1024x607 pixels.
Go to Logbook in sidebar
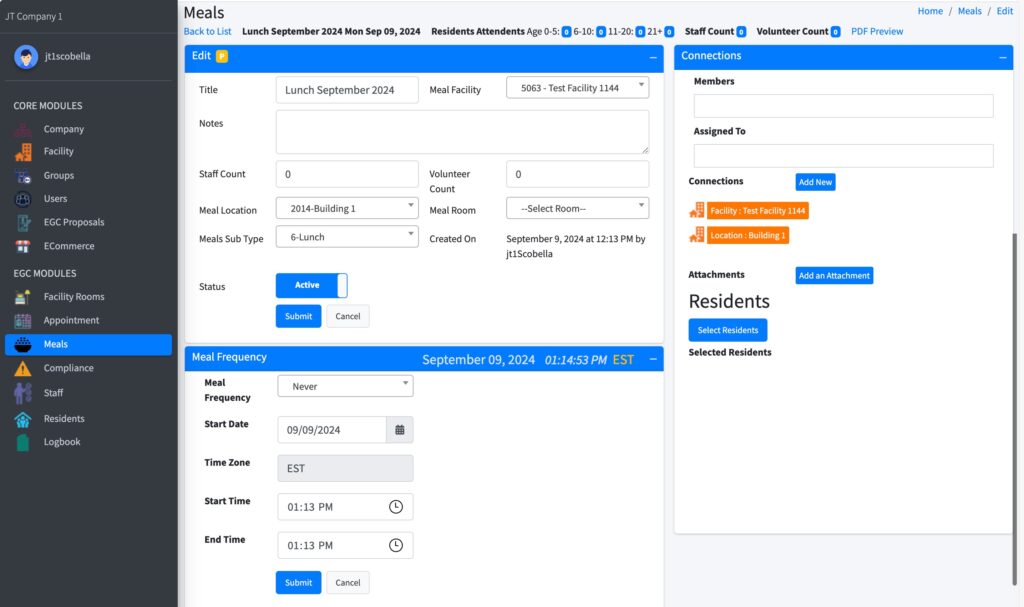tap(61, 442)
